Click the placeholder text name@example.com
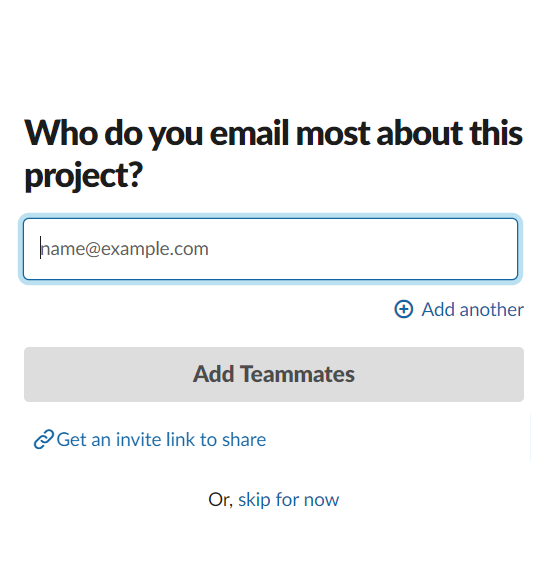The image size is (544, 582). coord(124,249)
